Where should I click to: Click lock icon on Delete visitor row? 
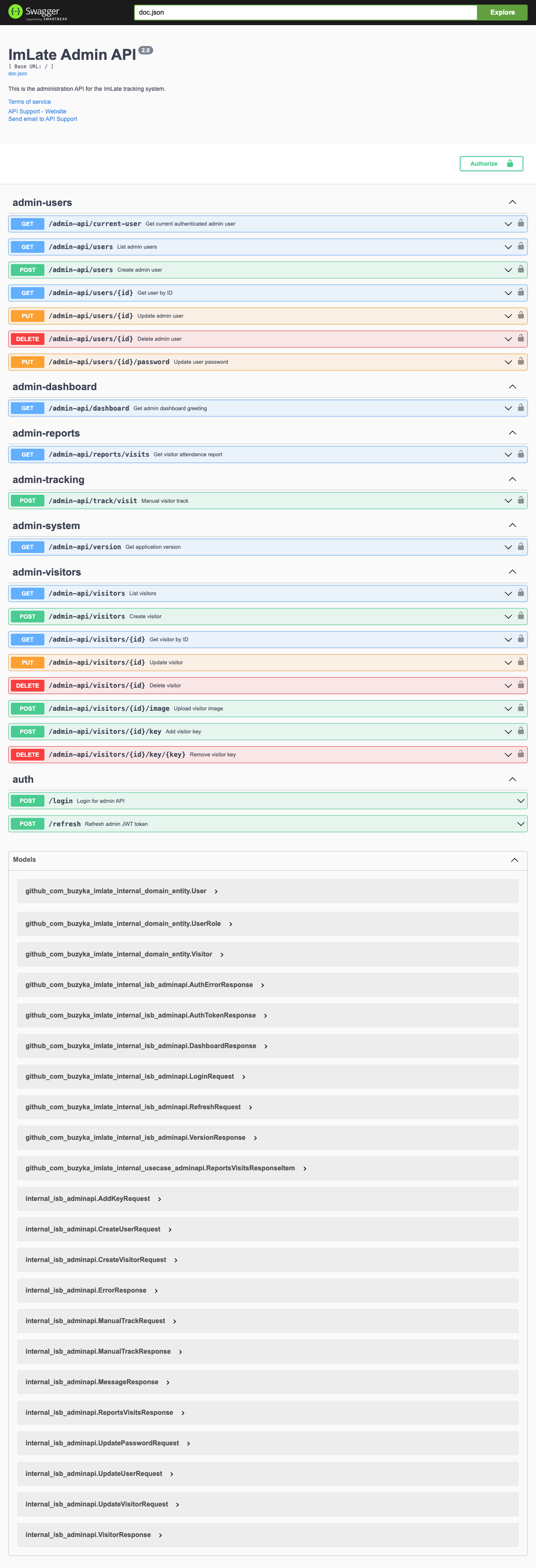click(521, 685)
